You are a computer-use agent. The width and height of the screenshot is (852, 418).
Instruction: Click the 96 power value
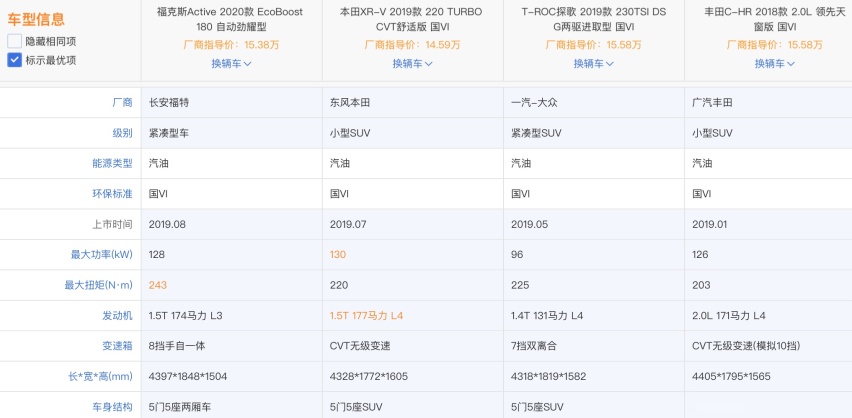[x=517, y=254]
